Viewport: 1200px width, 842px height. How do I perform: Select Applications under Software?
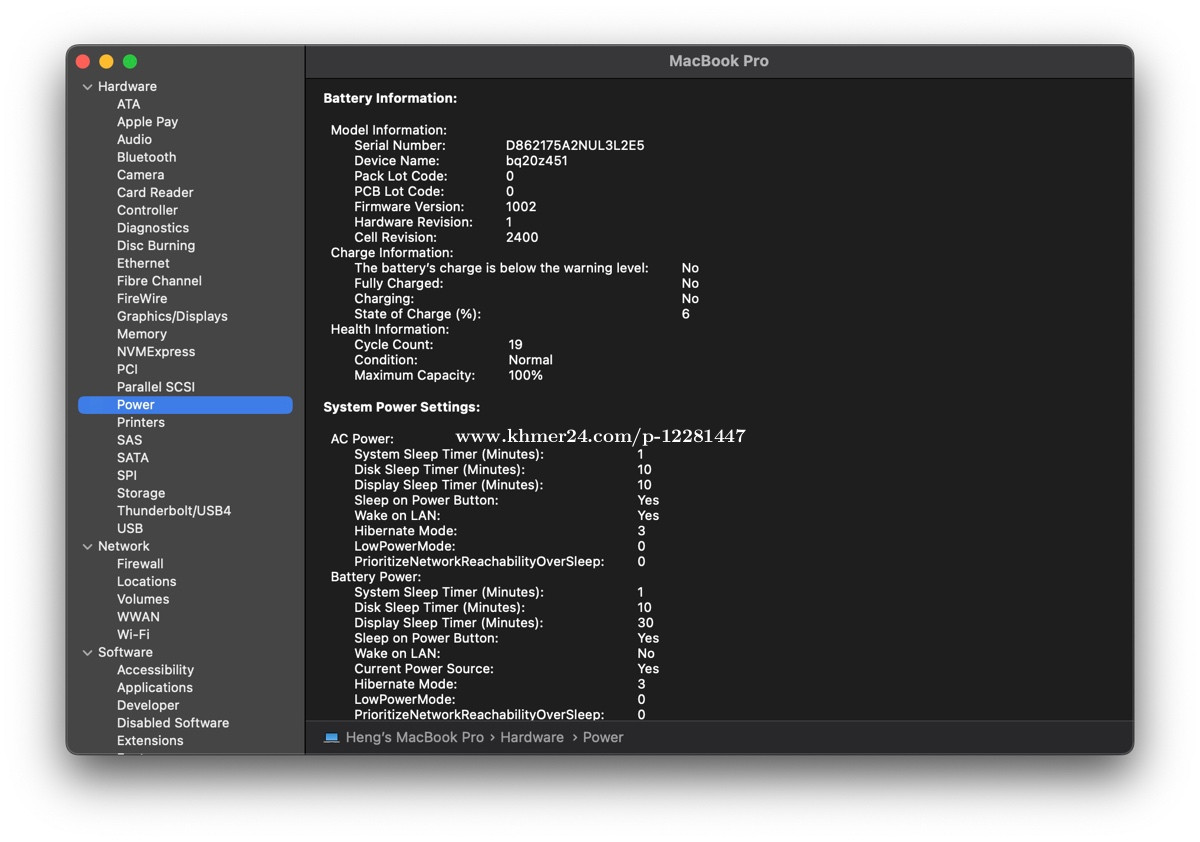tap(154, 687)
